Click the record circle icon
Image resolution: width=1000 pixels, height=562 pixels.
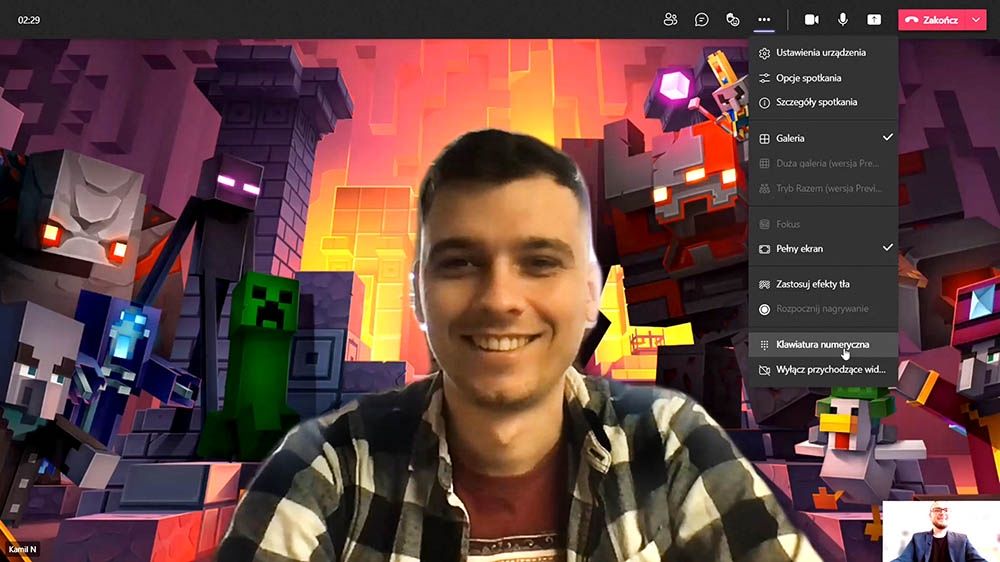[764, 309]
